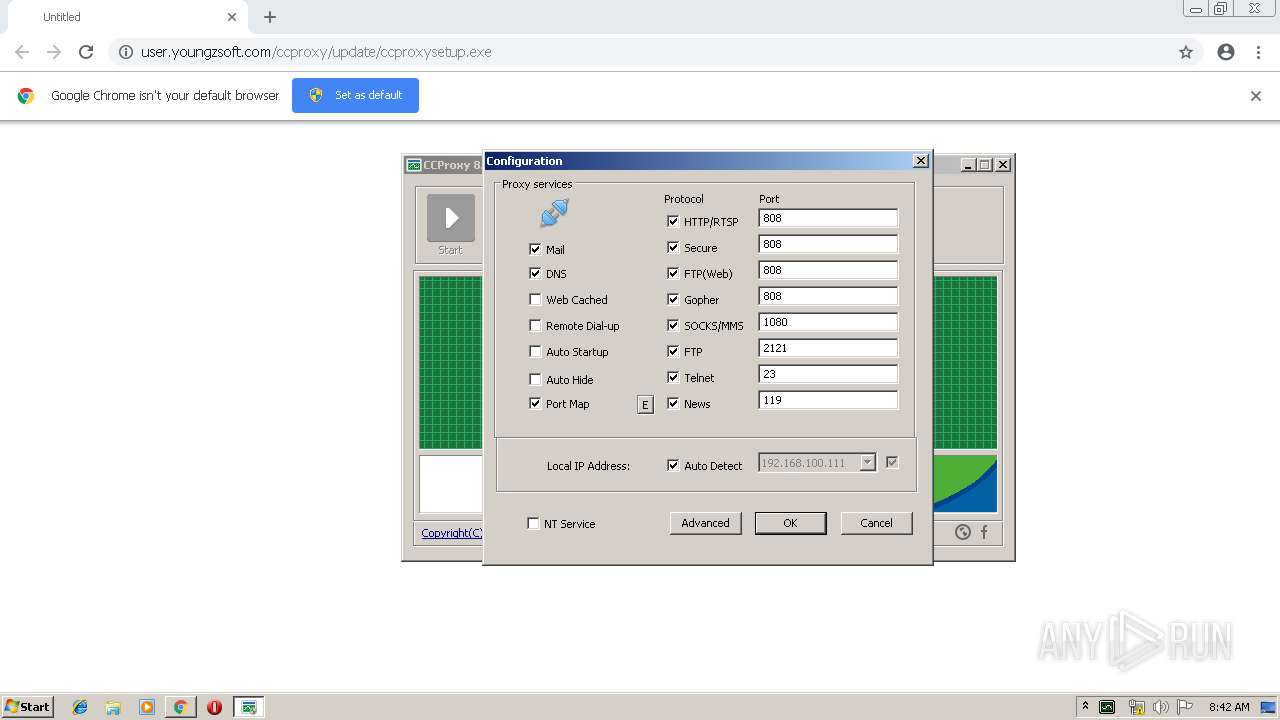Click the taskbar clock 8:42 AM
The height and width of the screenshot is (720, 1280).
click(x=1229, y=707)
